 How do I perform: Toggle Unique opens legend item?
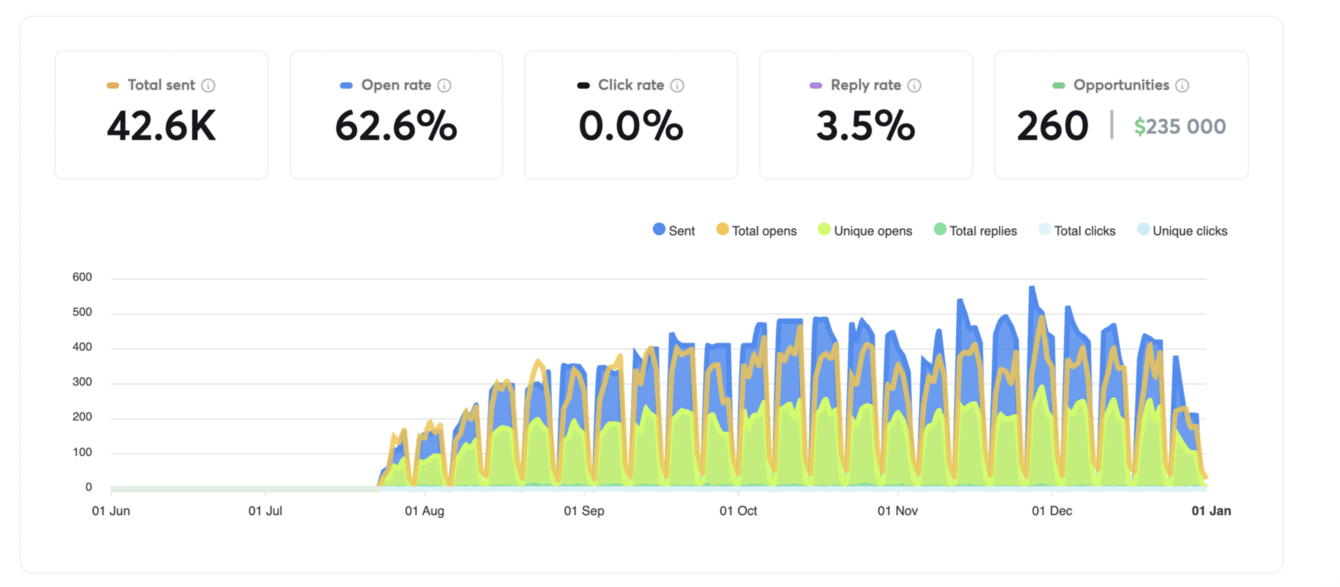(865, 230)
